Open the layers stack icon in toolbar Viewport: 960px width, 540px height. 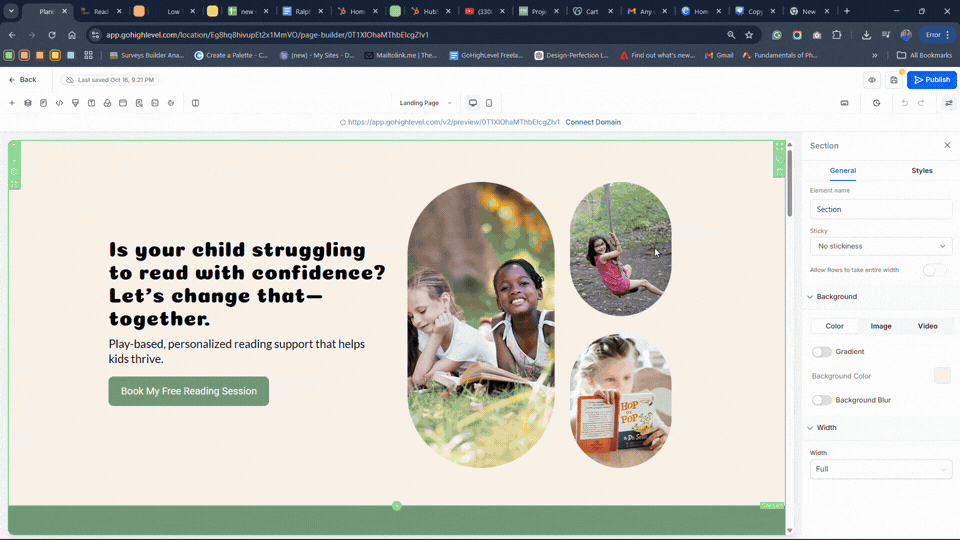pos(28,103)
